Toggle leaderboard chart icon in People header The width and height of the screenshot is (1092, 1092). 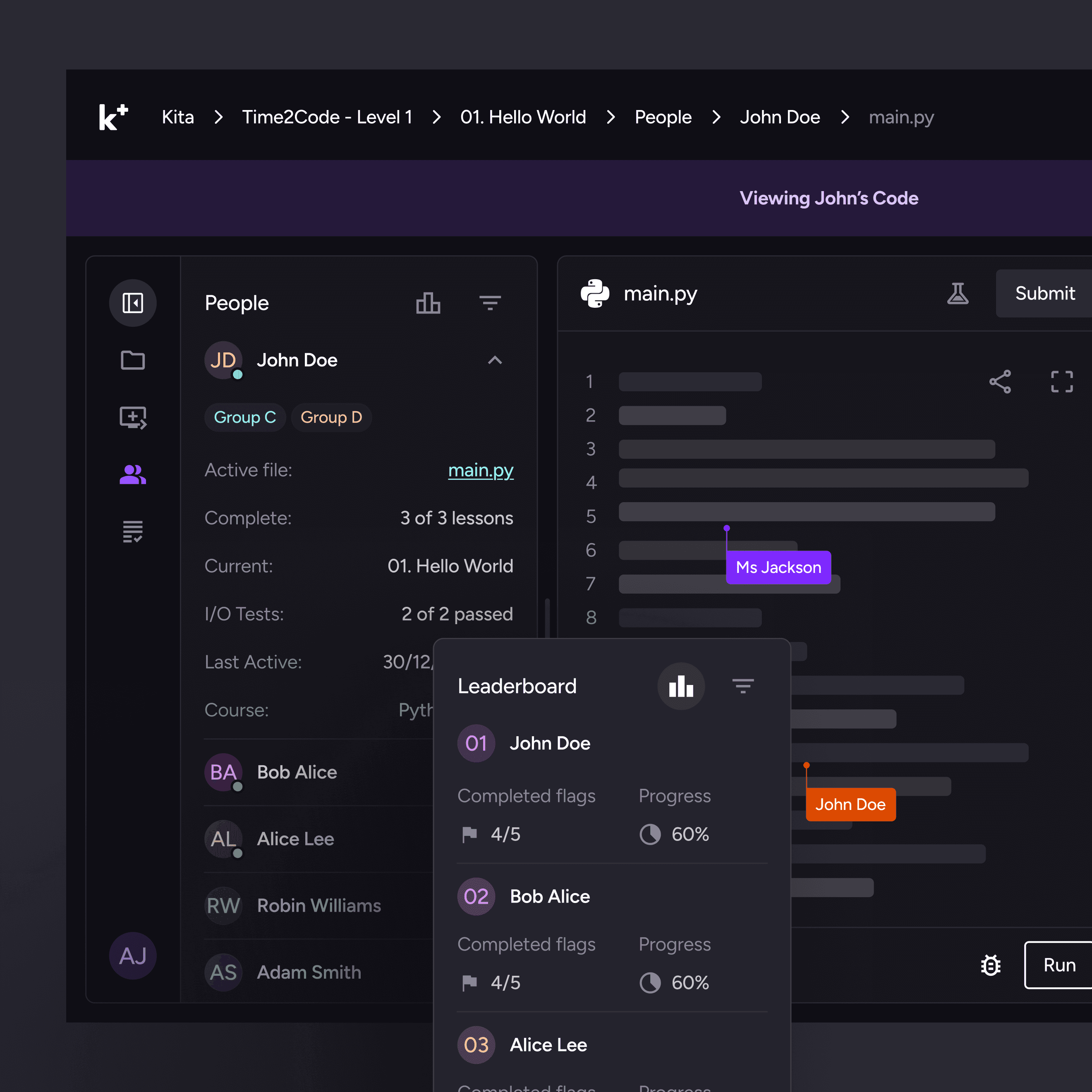428,303
